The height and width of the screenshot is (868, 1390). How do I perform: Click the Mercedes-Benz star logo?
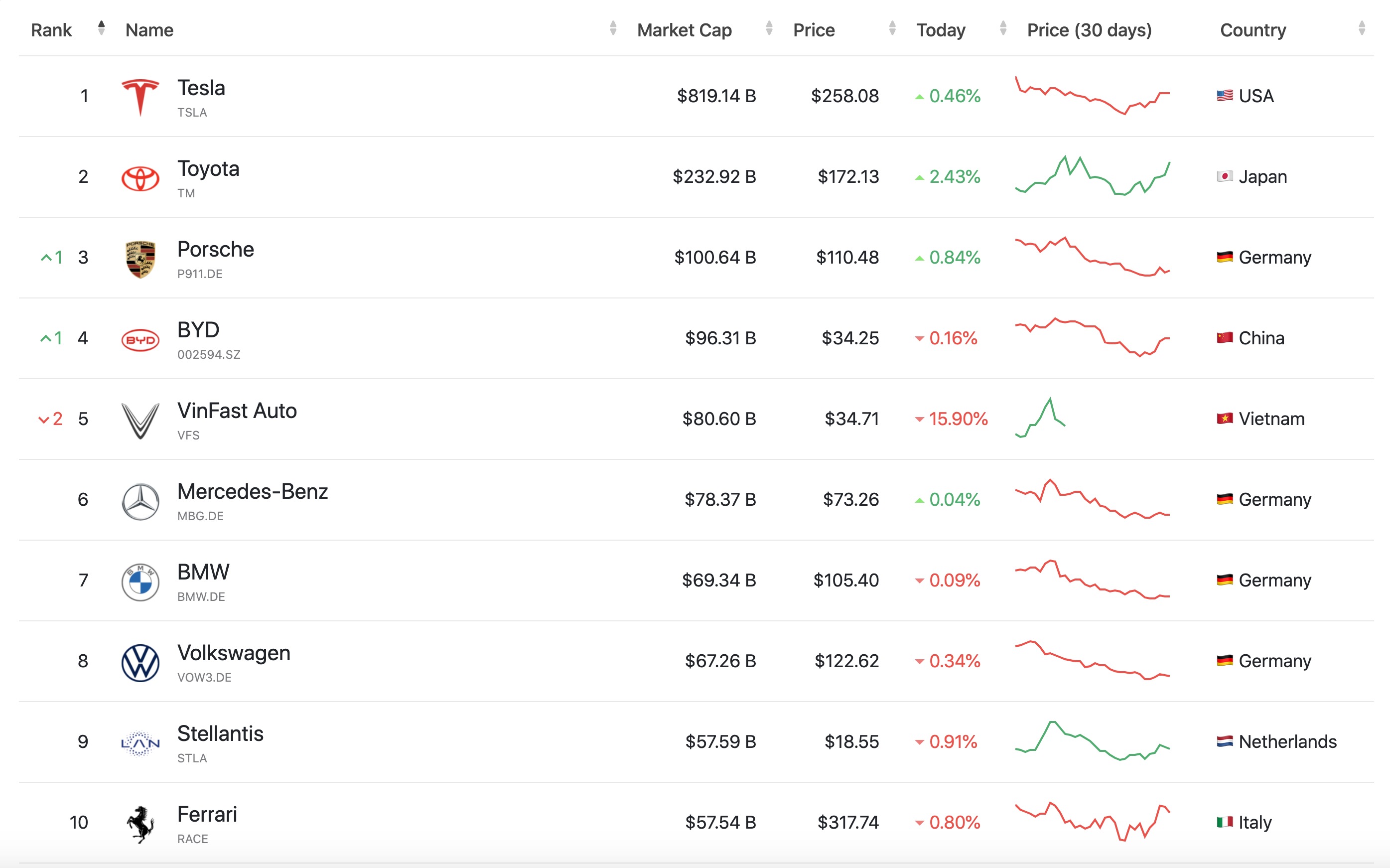[x=140, y=501]
